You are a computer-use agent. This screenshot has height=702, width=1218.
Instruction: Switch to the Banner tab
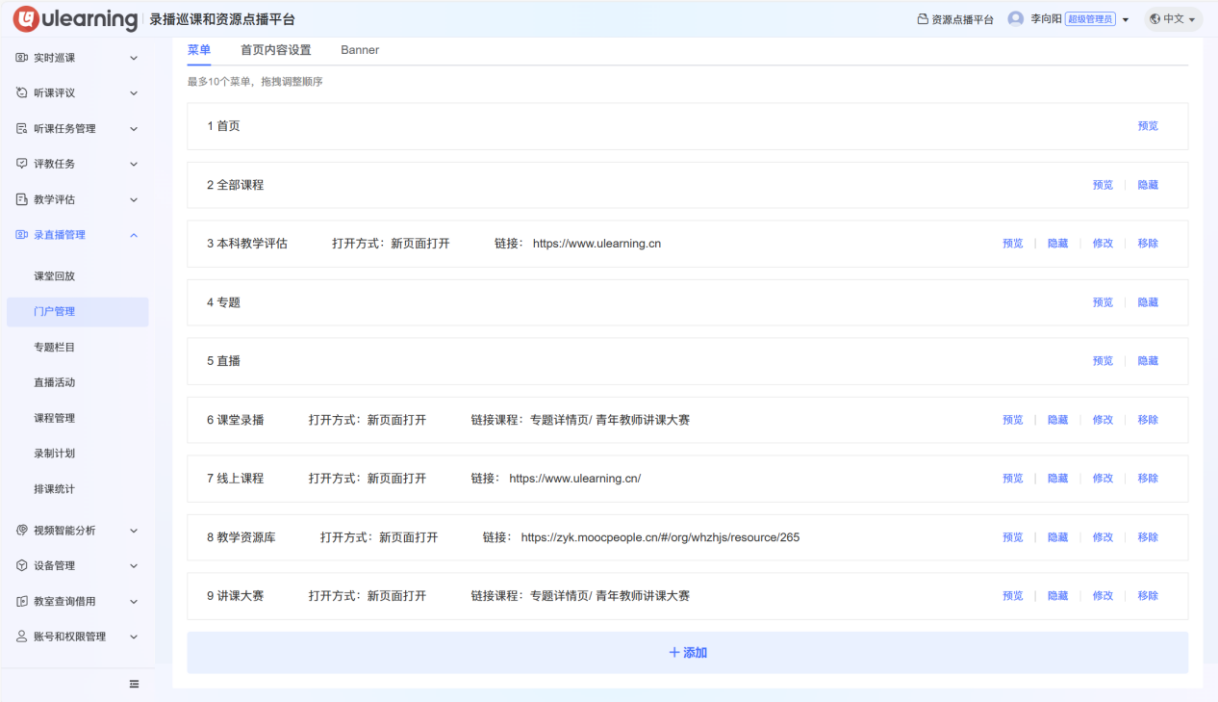(359, 50)
